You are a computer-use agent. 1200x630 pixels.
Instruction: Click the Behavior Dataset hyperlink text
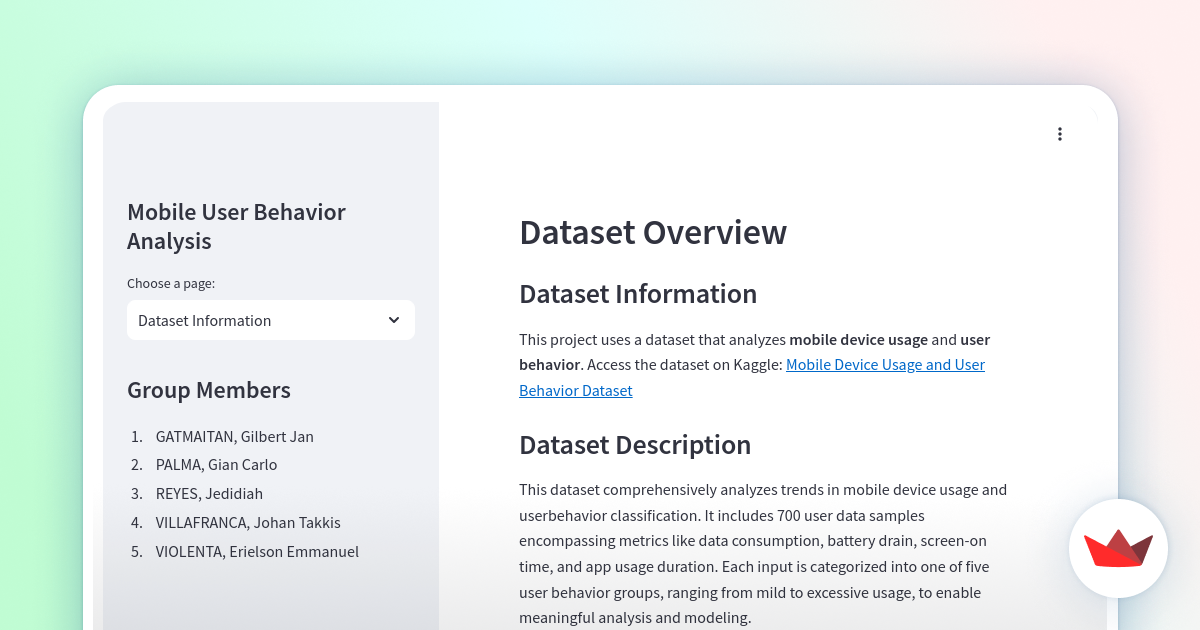575,390
